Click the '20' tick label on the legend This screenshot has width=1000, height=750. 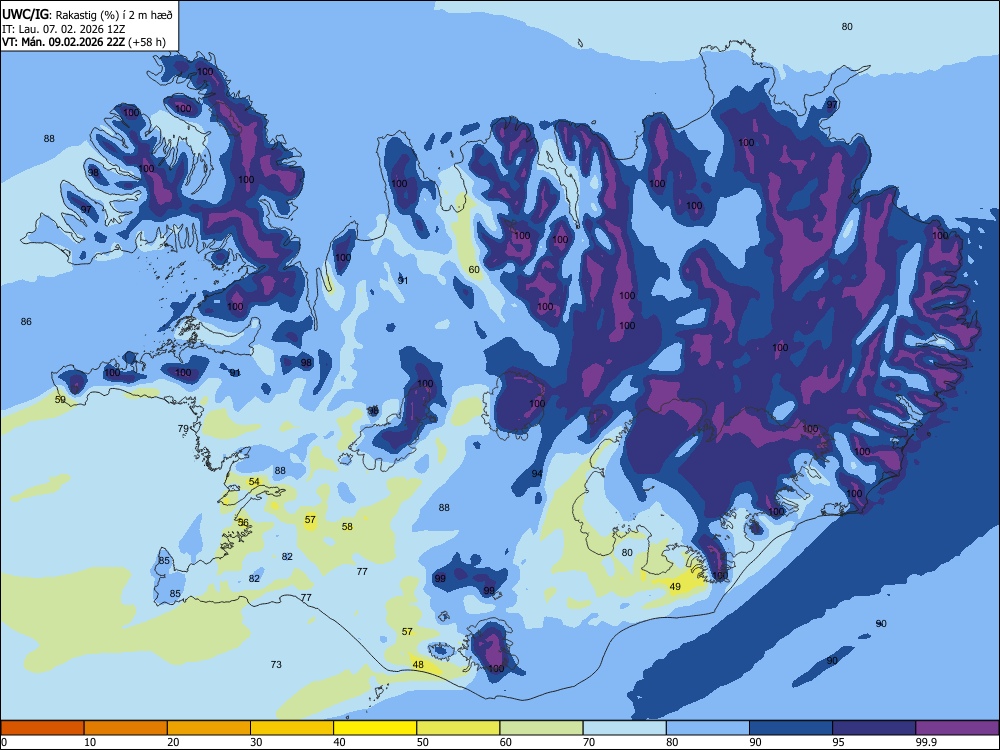173,742
